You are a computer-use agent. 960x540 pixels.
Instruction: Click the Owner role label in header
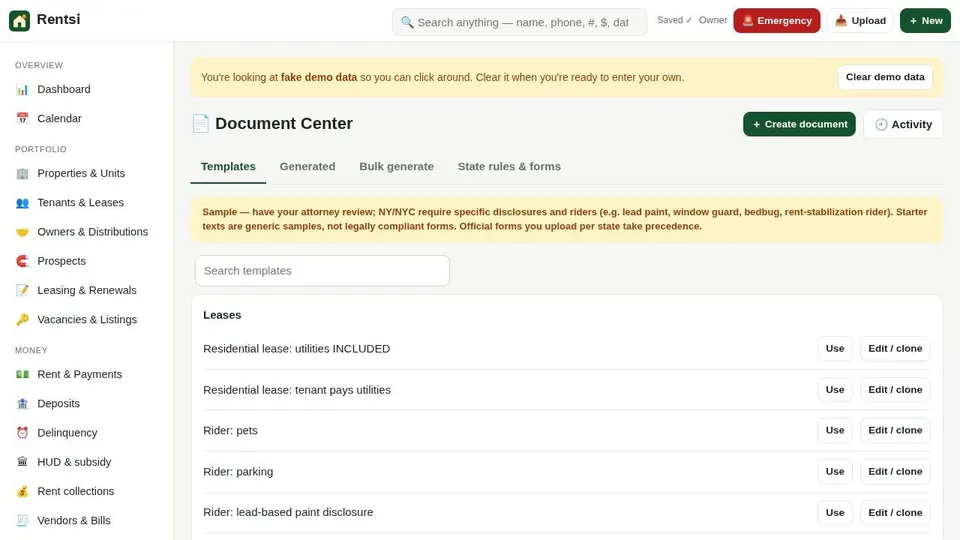click(713, 20)
